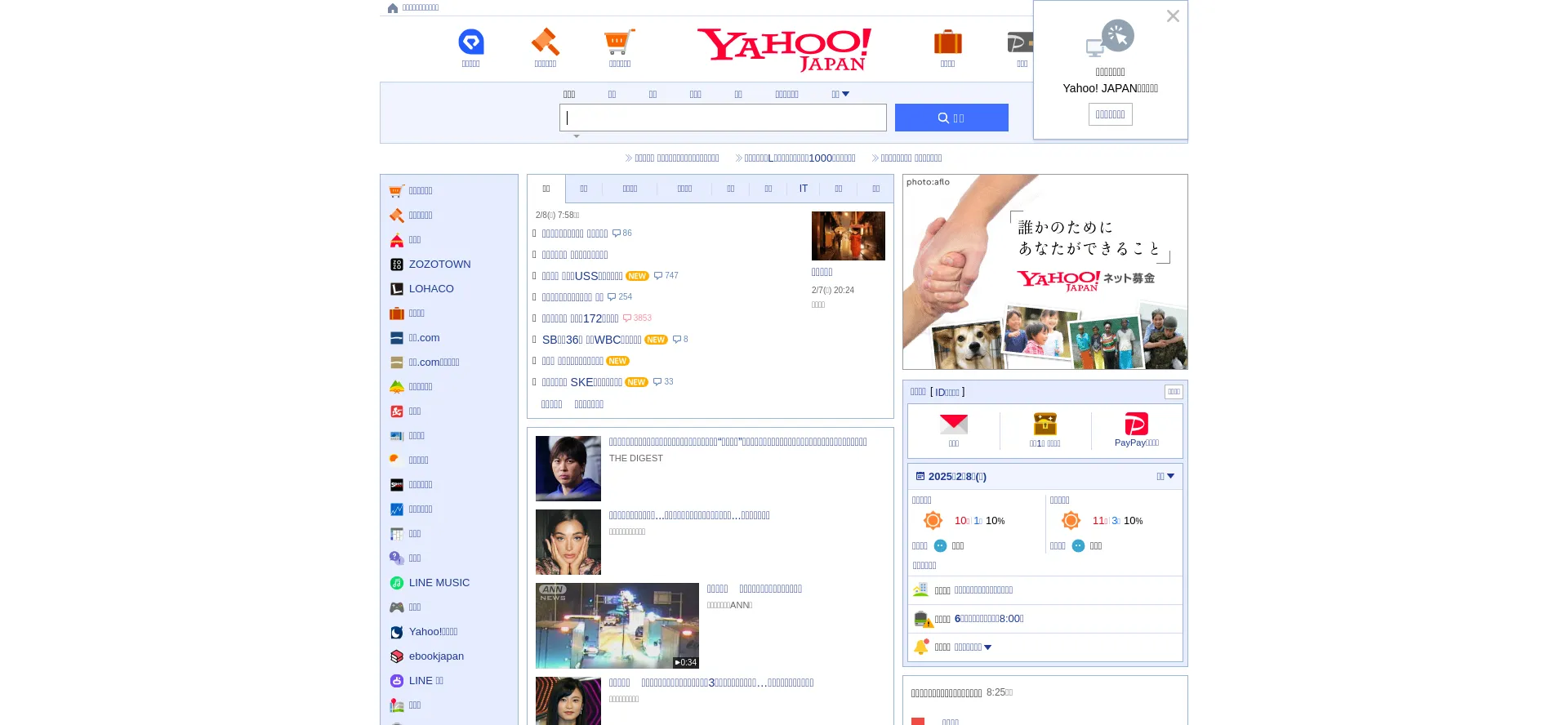
Task: Click the brown travel suitcase icon in header
Action: [947, 42]
